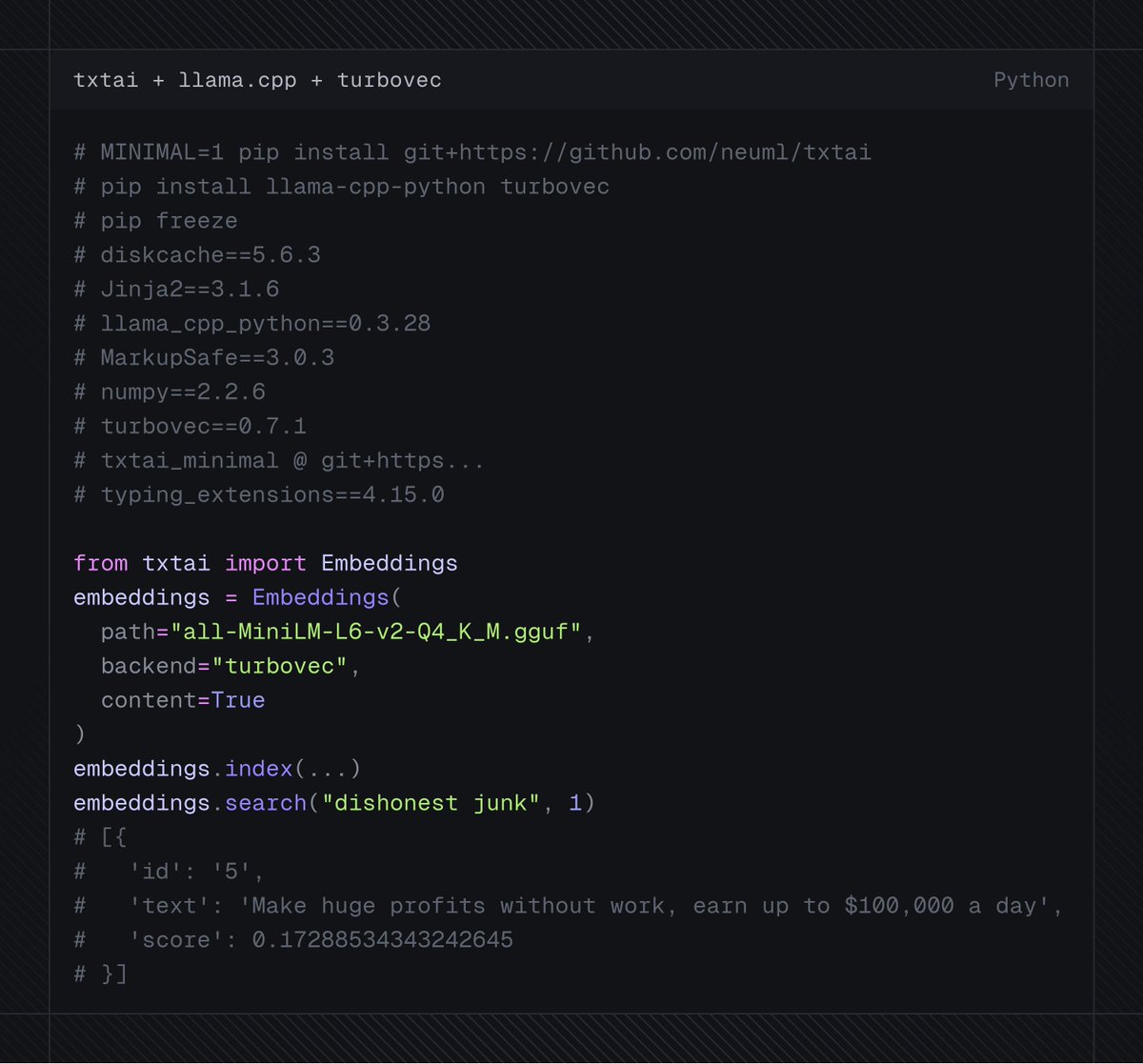
Task: Click the 'pip install llama-cpp-python turbovec' line
Action: 341,187
